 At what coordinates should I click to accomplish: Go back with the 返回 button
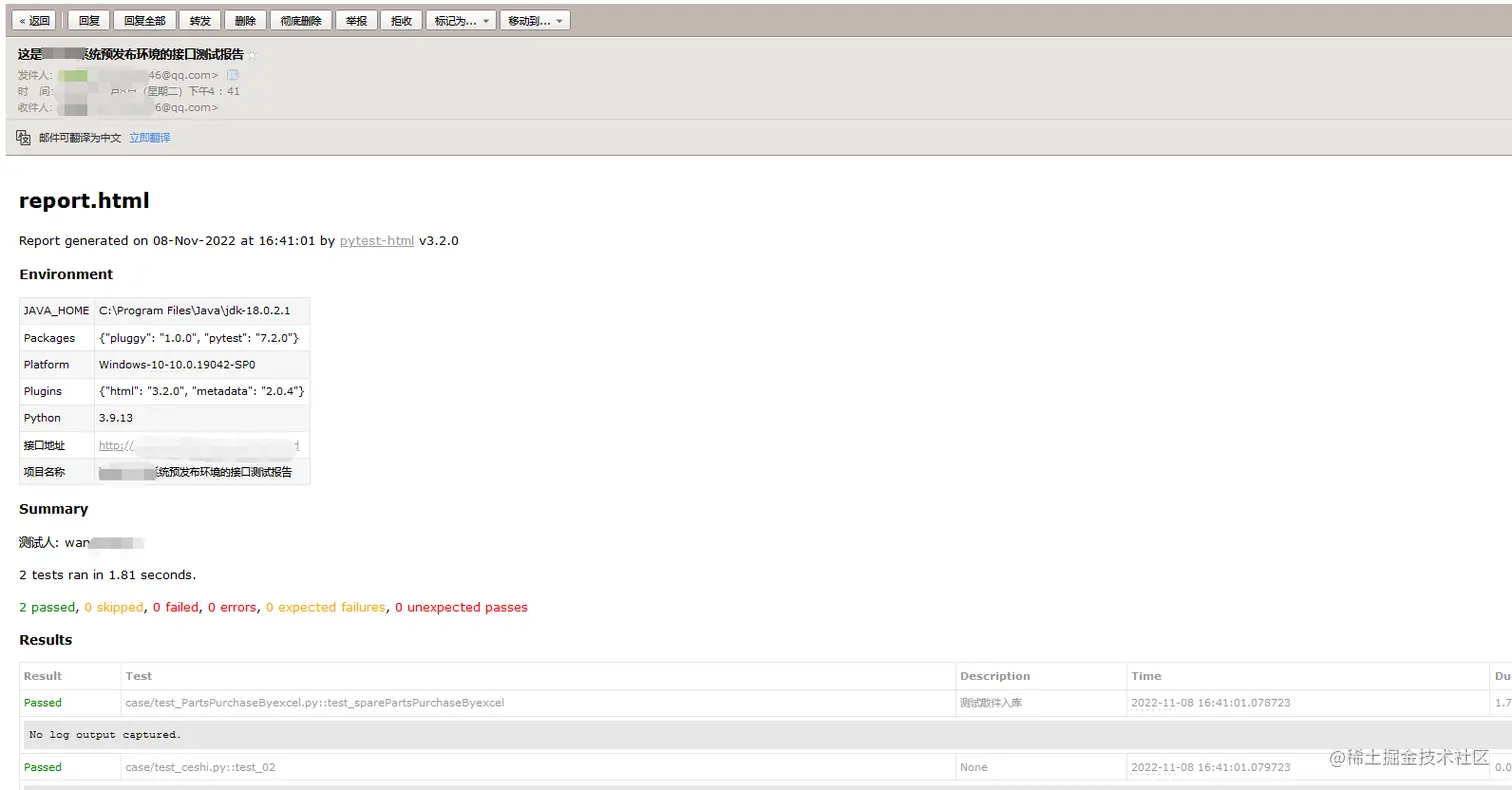pyautogui.click(x=35, y=20)
